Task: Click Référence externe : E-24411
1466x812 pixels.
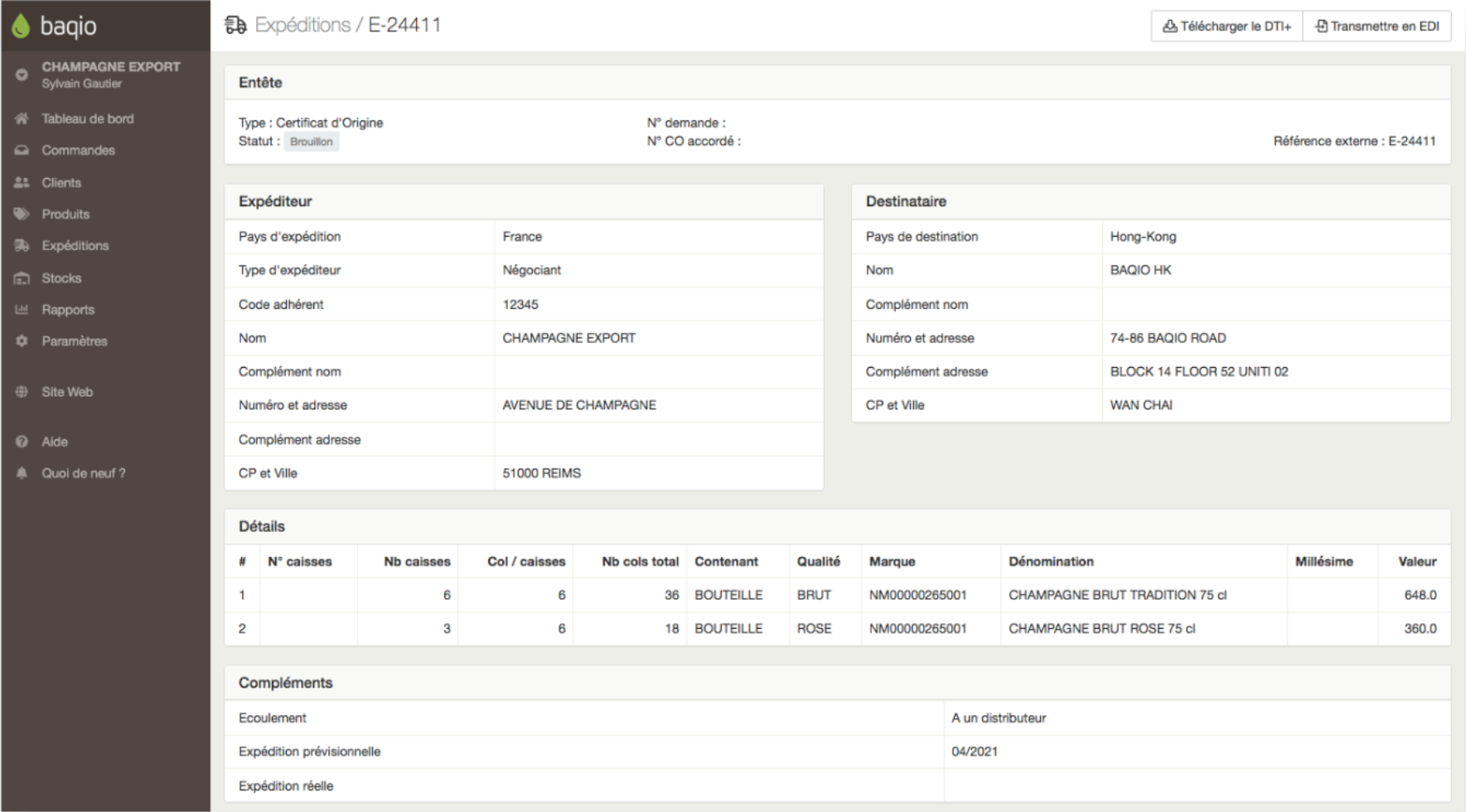Action: click(x=1354, y=141)
